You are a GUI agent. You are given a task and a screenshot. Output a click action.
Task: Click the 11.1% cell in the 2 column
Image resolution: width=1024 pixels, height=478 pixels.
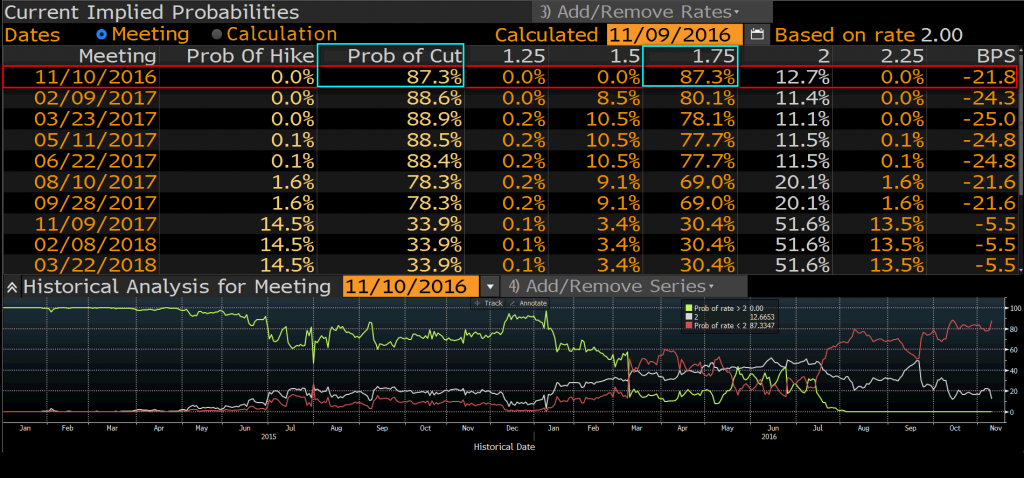pyautogui.click(x=803, y=119)
